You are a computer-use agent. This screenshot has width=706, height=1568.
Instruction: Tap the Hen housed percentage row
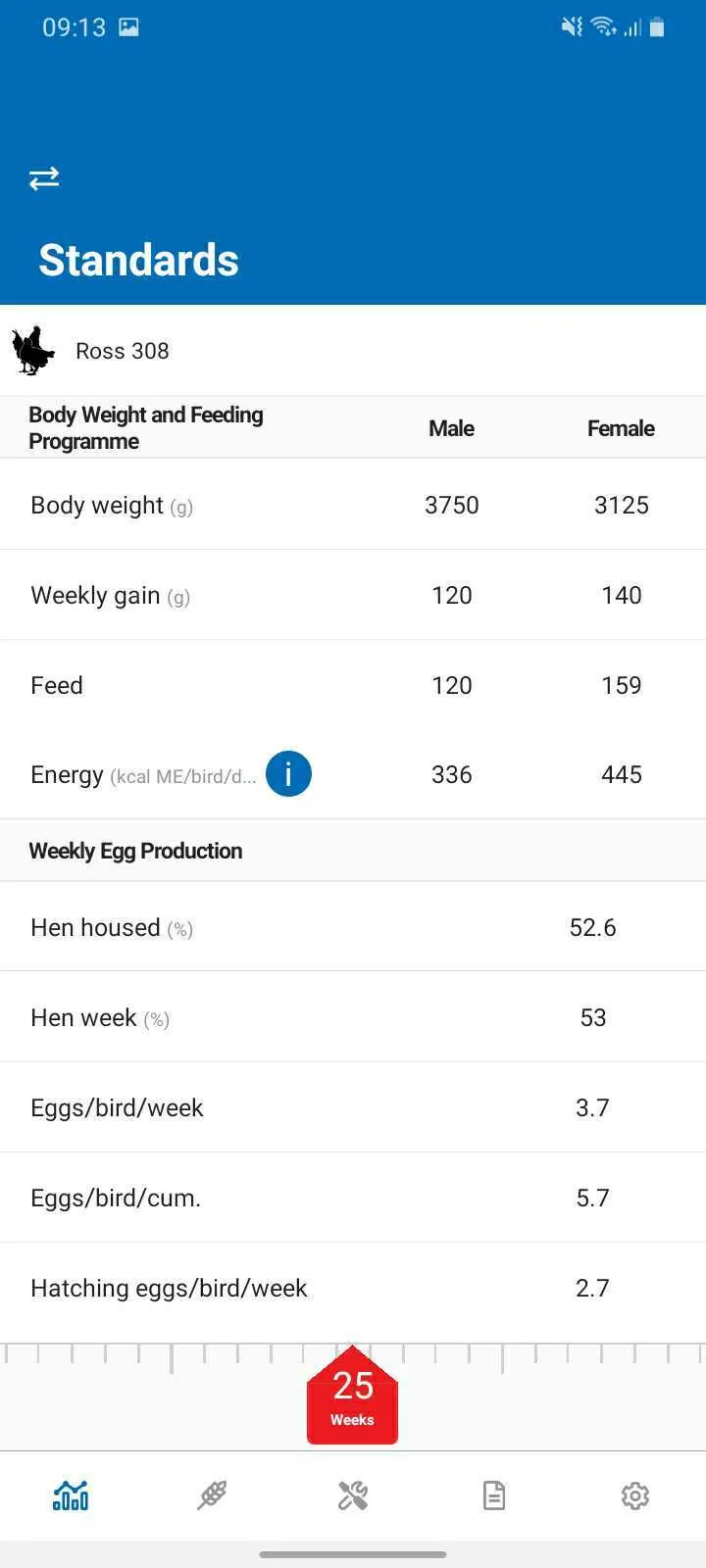[353, 927]
